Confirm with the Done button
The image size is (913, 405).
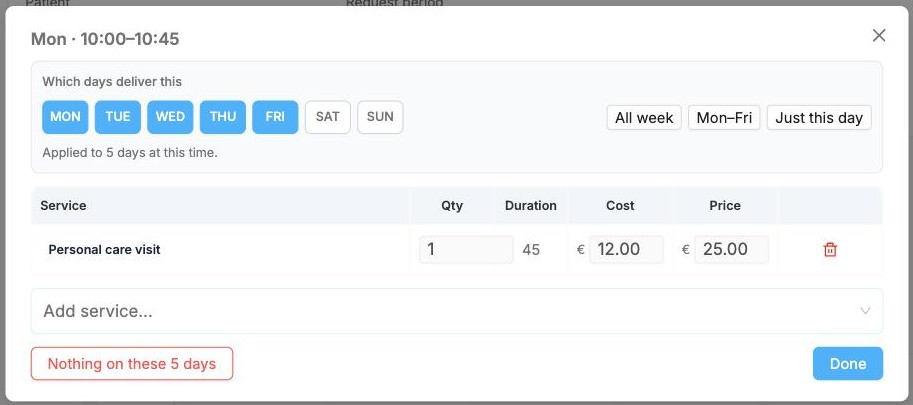[848, 364]
